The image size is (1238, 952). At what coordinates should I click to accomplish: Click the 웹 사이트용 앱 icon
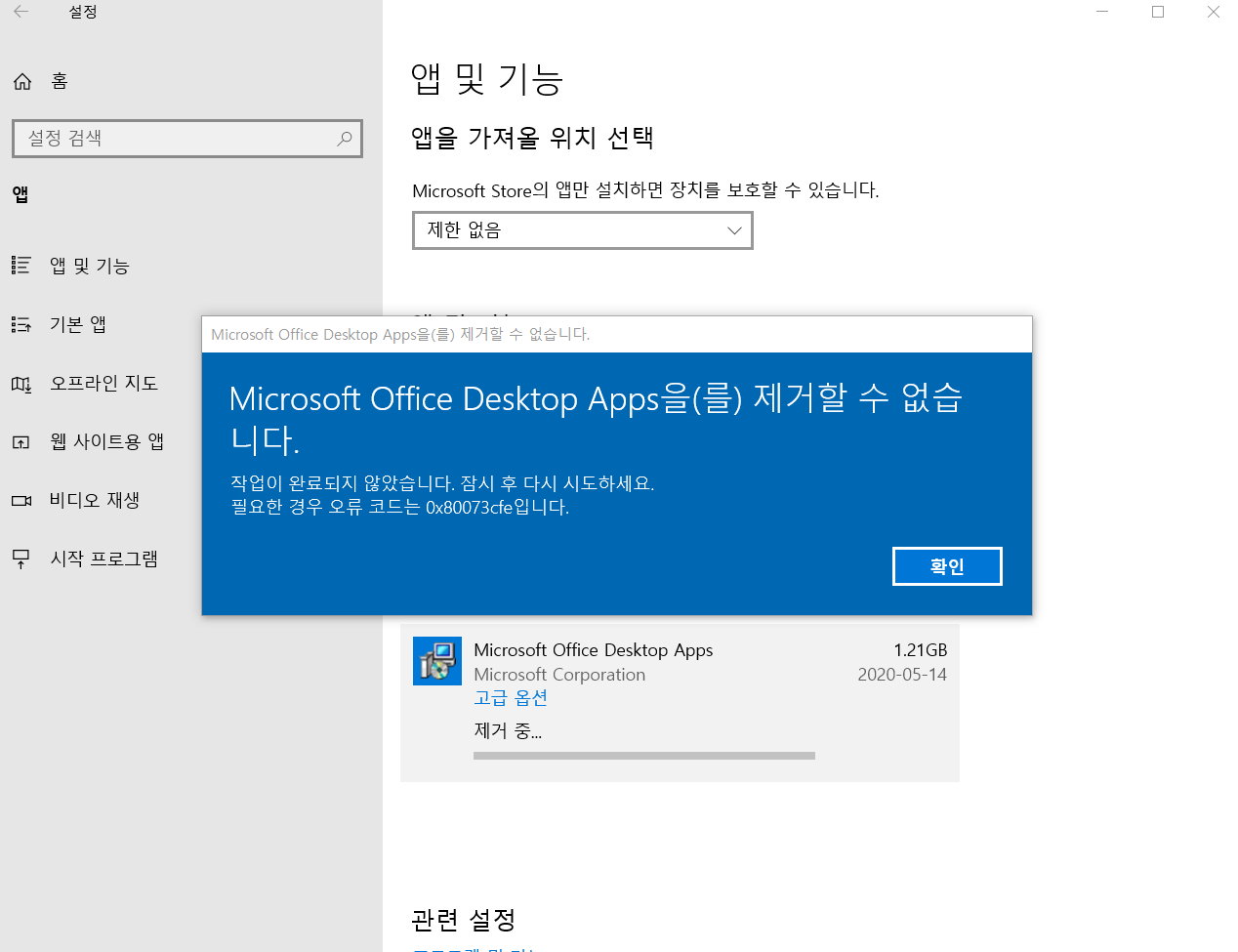click(x=21, y=442)
